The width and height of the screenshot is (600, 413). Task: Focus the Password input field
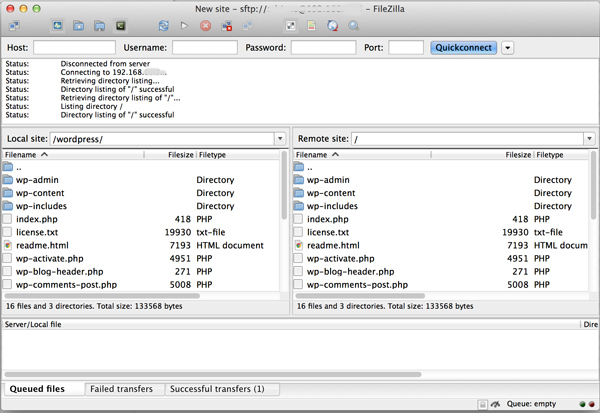323,48
